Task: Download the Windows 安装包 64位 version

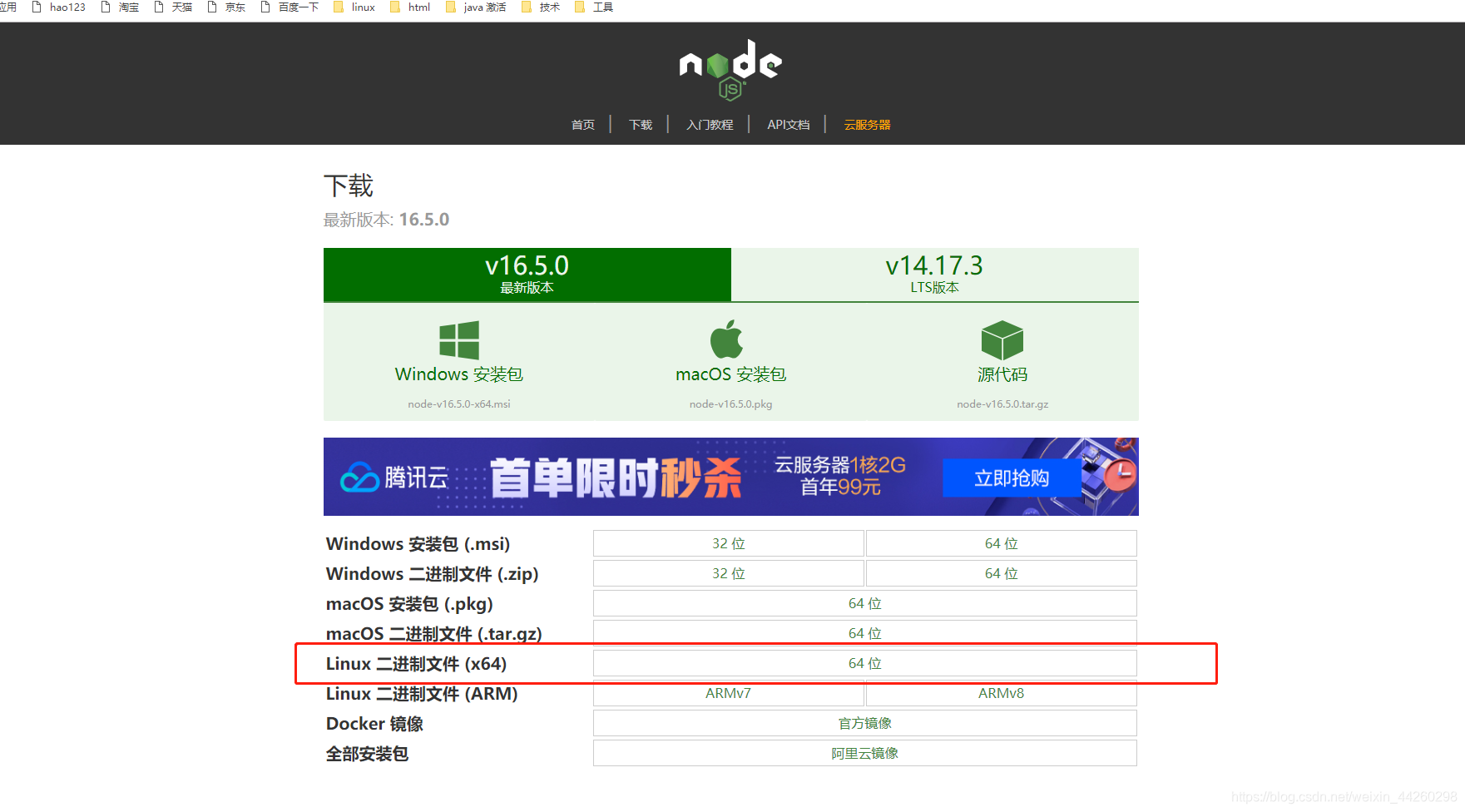Action: (x=1001, y=542)
